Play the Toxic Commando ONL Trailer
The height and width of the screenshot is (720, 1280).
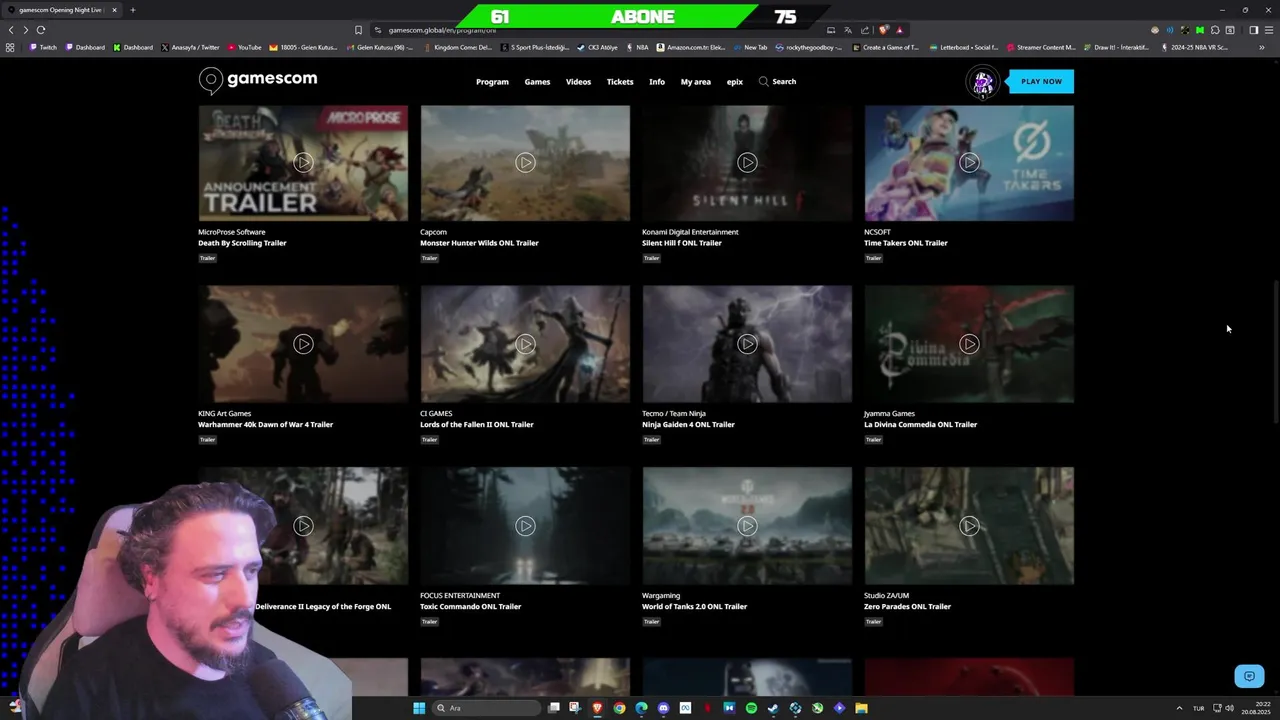pos(525,526)
